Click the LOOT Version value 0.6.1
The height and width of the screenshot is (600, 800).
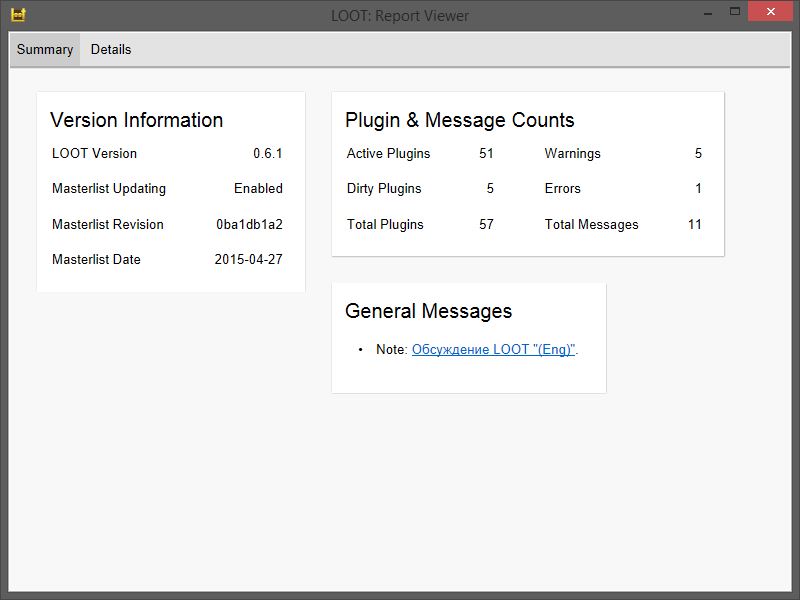(268, 154)
